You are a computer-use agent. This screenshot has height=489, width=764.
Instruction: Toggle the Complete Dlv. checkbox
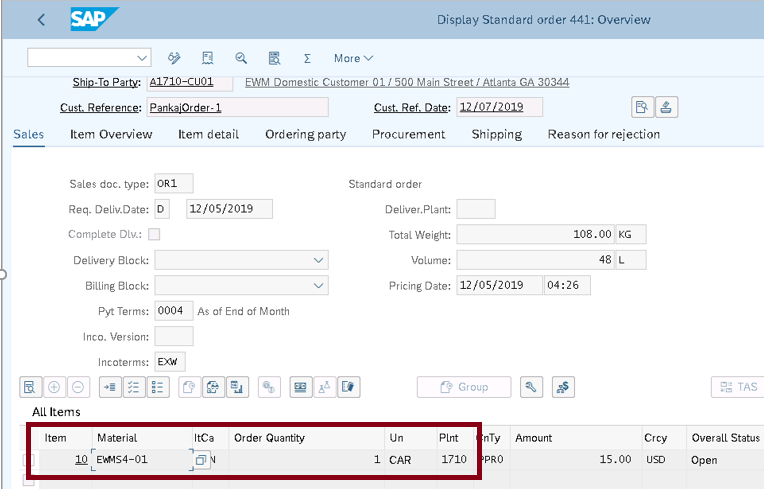154,234
